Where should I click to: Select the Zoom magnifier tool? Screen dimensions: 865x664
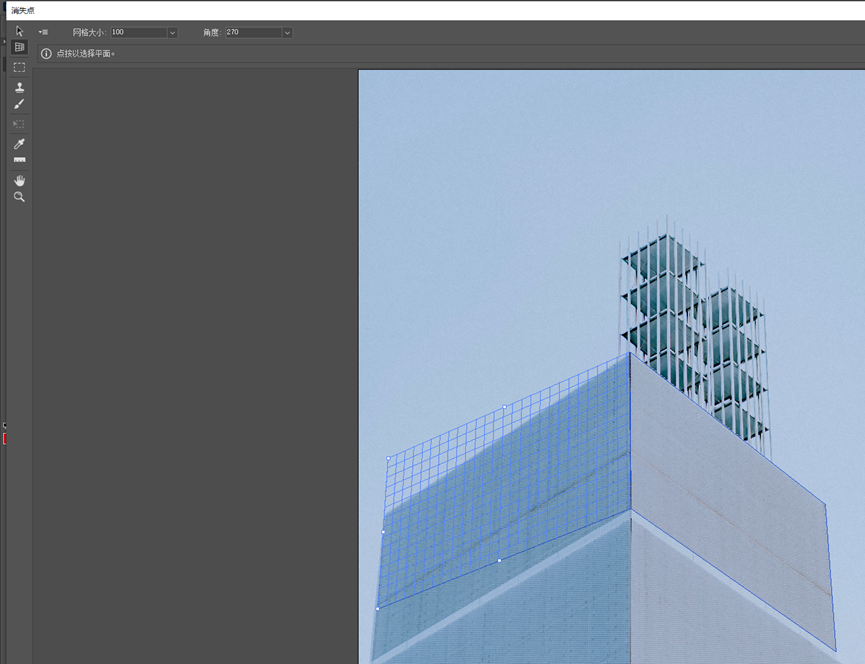[19, 197]
